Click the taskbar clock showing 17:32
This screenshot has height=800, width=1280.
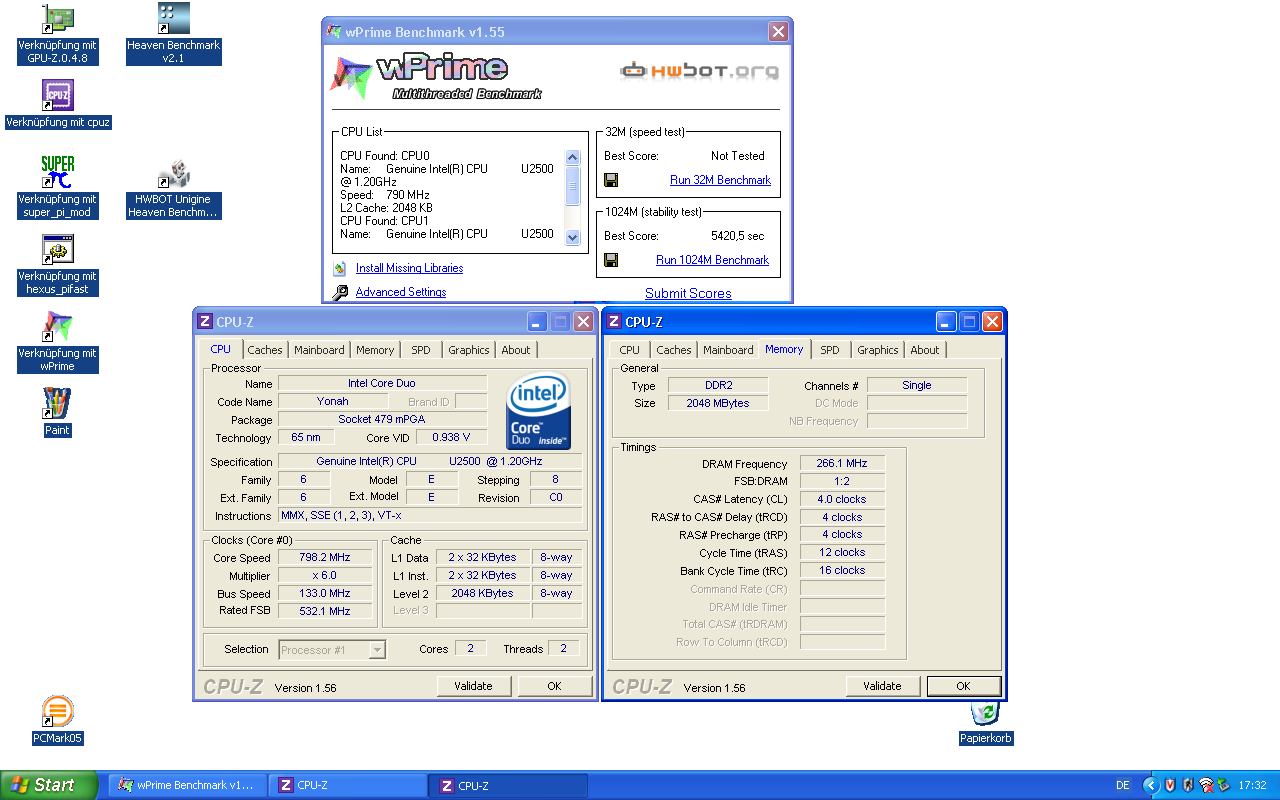[x=1252, y=785]
